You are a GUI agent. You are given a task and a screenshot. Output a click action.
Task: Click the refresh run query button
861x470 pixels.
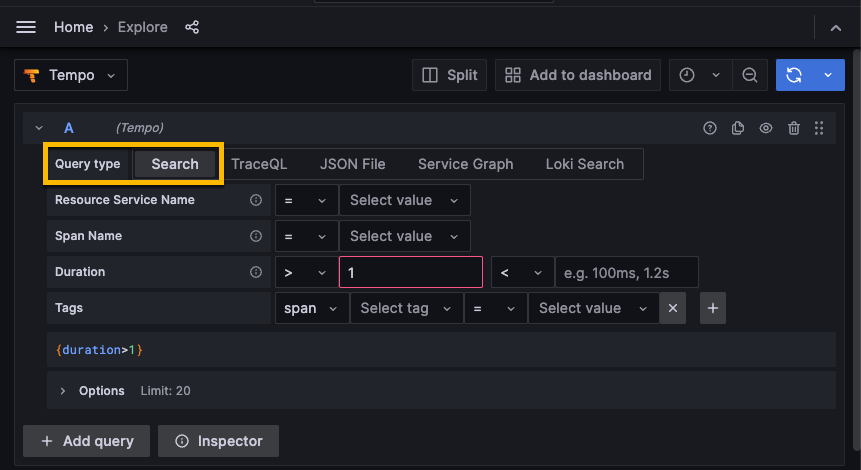click(x=794, y=75)
